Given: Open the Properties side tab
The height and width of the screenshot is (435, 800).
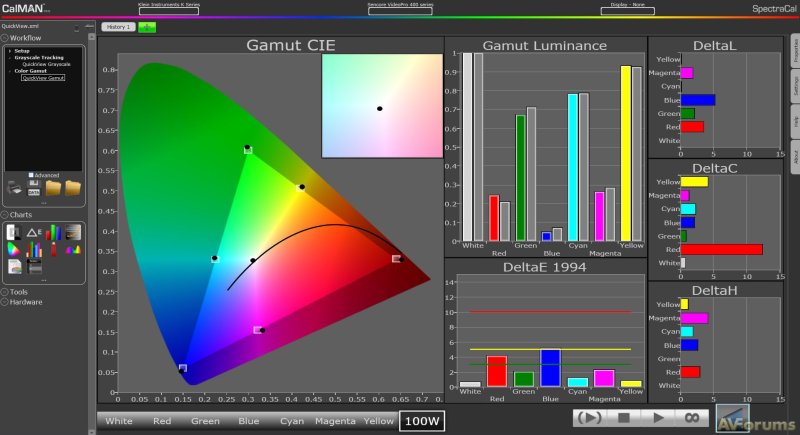Looking at the screenshot, I should pos(794,52).
